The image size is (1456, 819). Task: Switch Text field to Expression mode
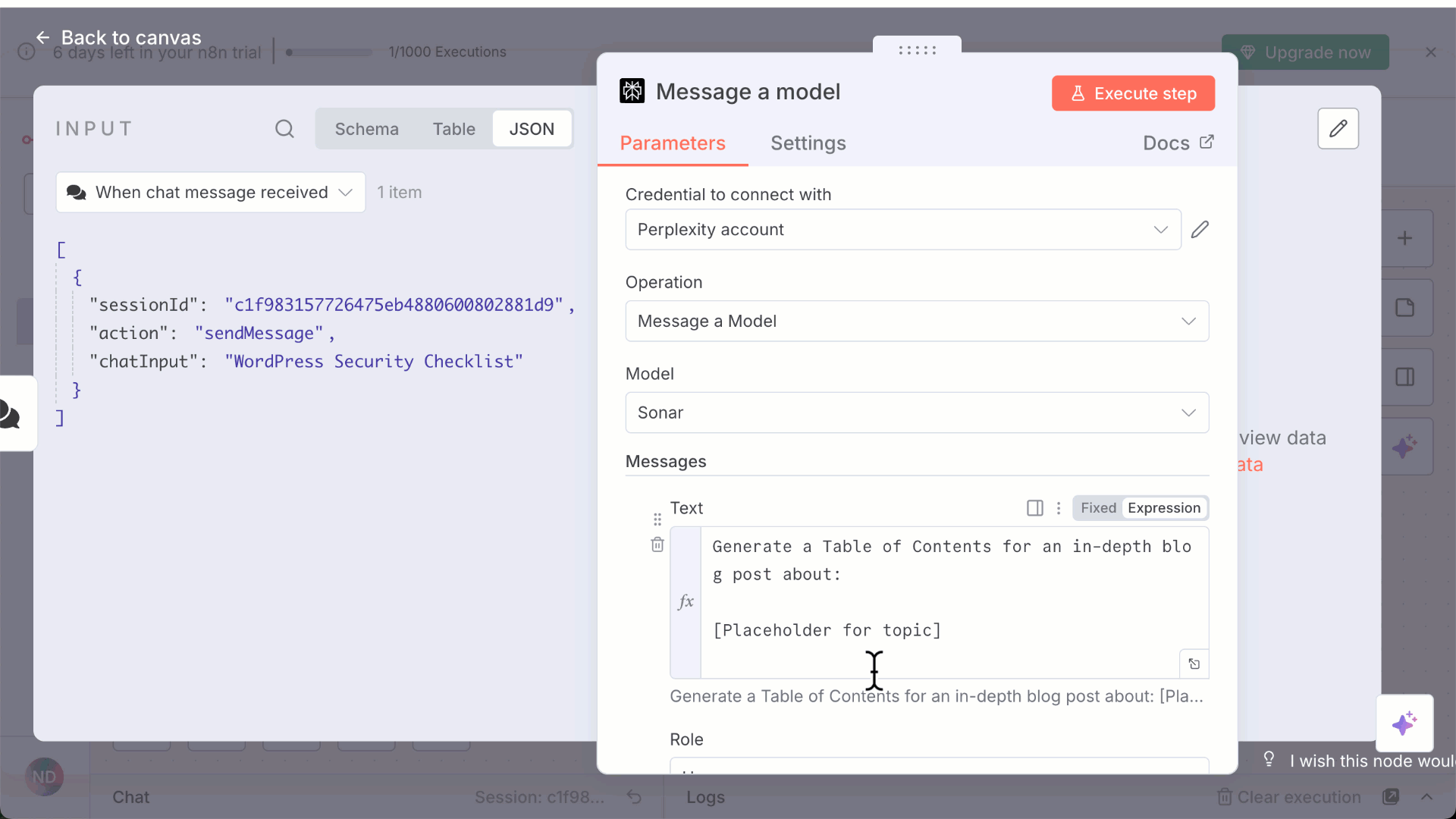tap(1163, 508)
